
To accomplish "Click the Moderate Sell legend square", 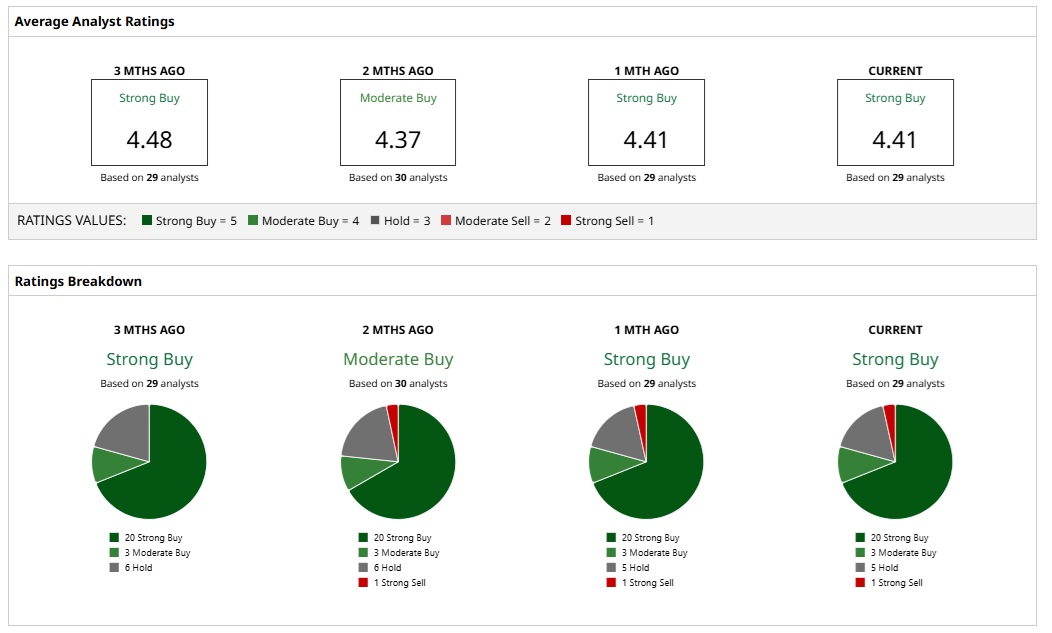I will (x=446, y=220).
